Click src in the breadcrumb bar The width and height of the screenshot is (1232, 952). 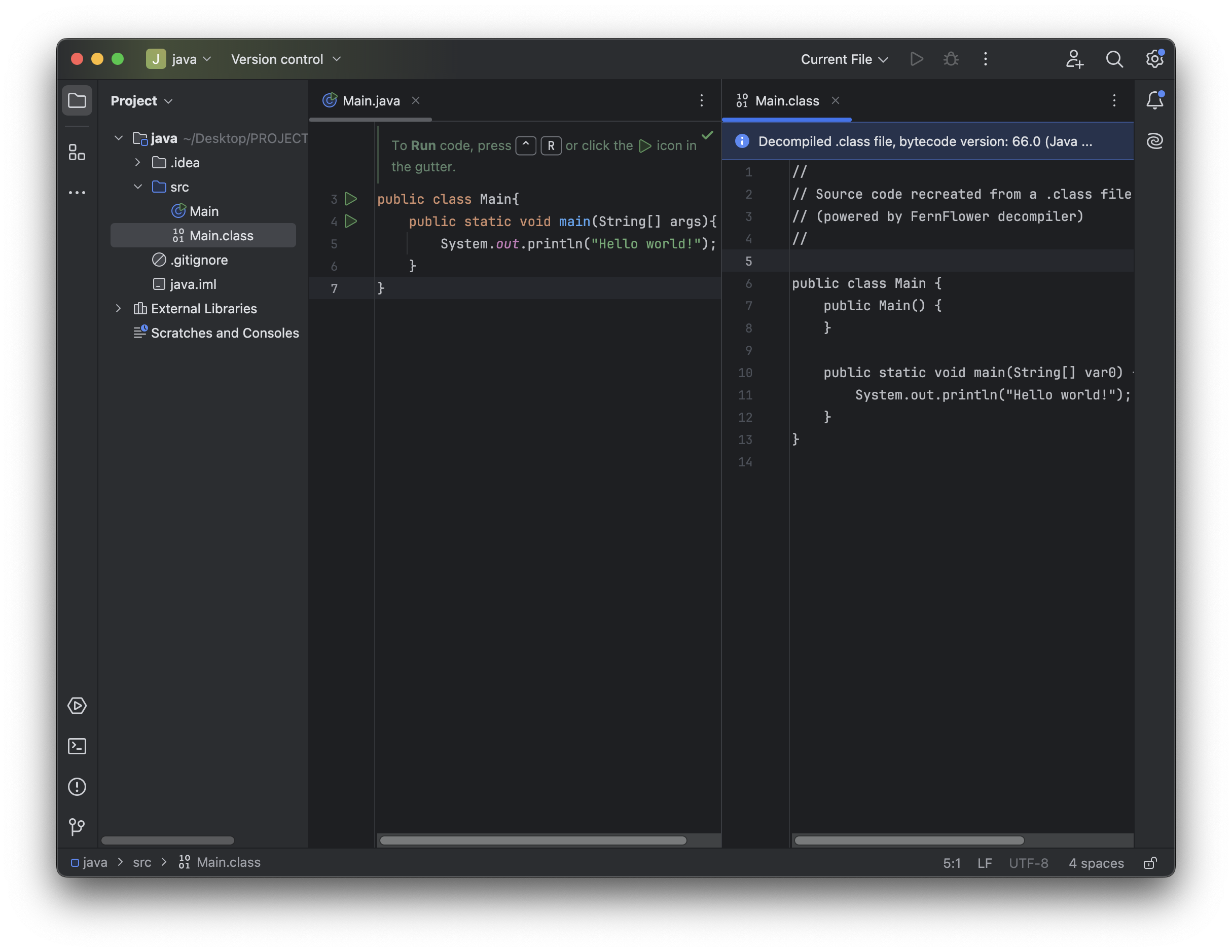tap(142, 862)
